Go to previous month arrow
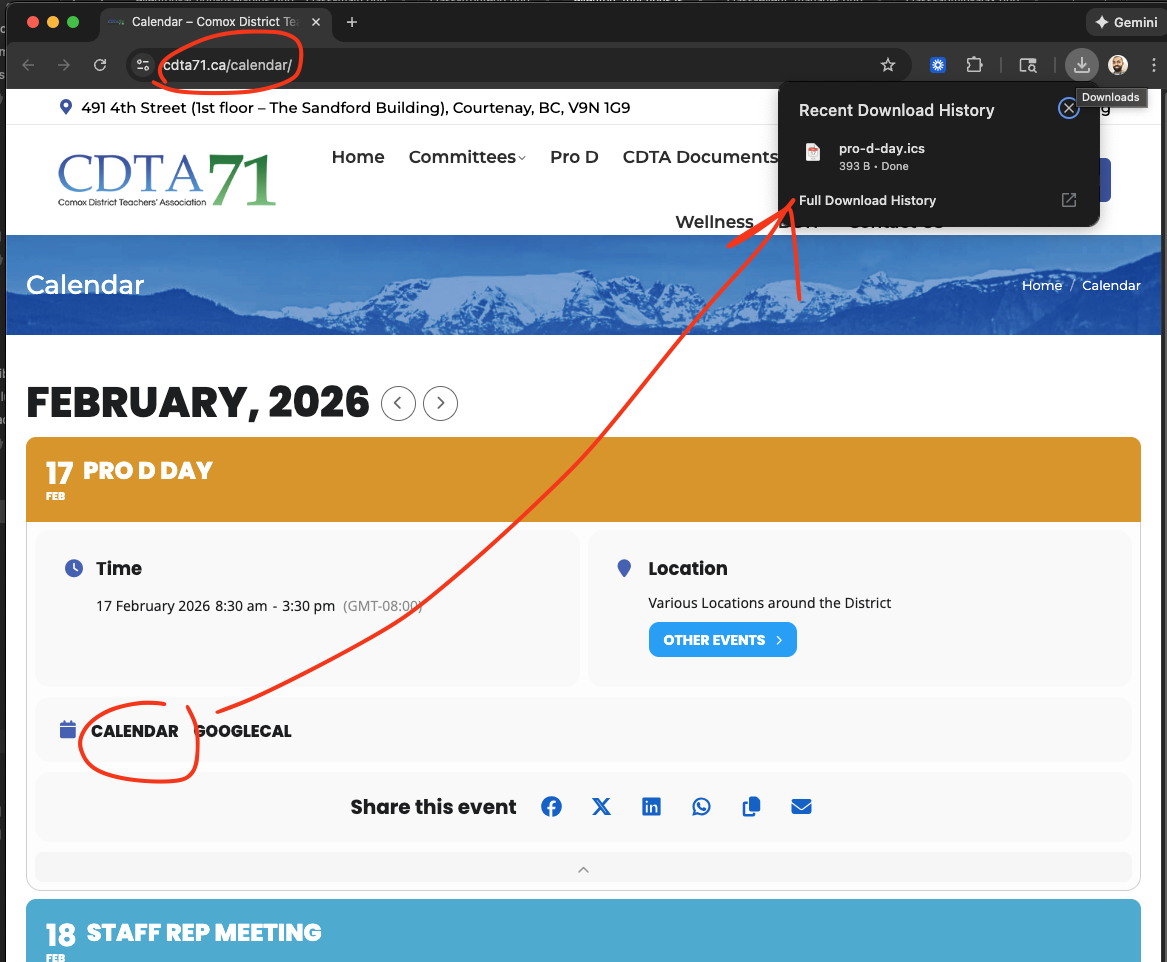The width and height of the screenshot is (1167, 962). [398, 404]
